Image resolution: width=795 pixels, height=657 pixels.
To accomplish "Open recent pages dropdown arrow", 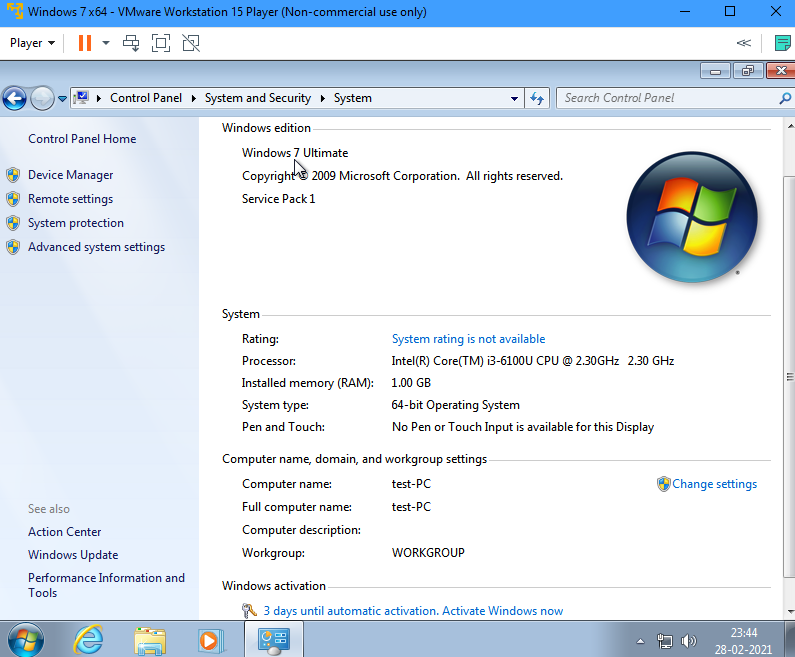I will (62, 99).
